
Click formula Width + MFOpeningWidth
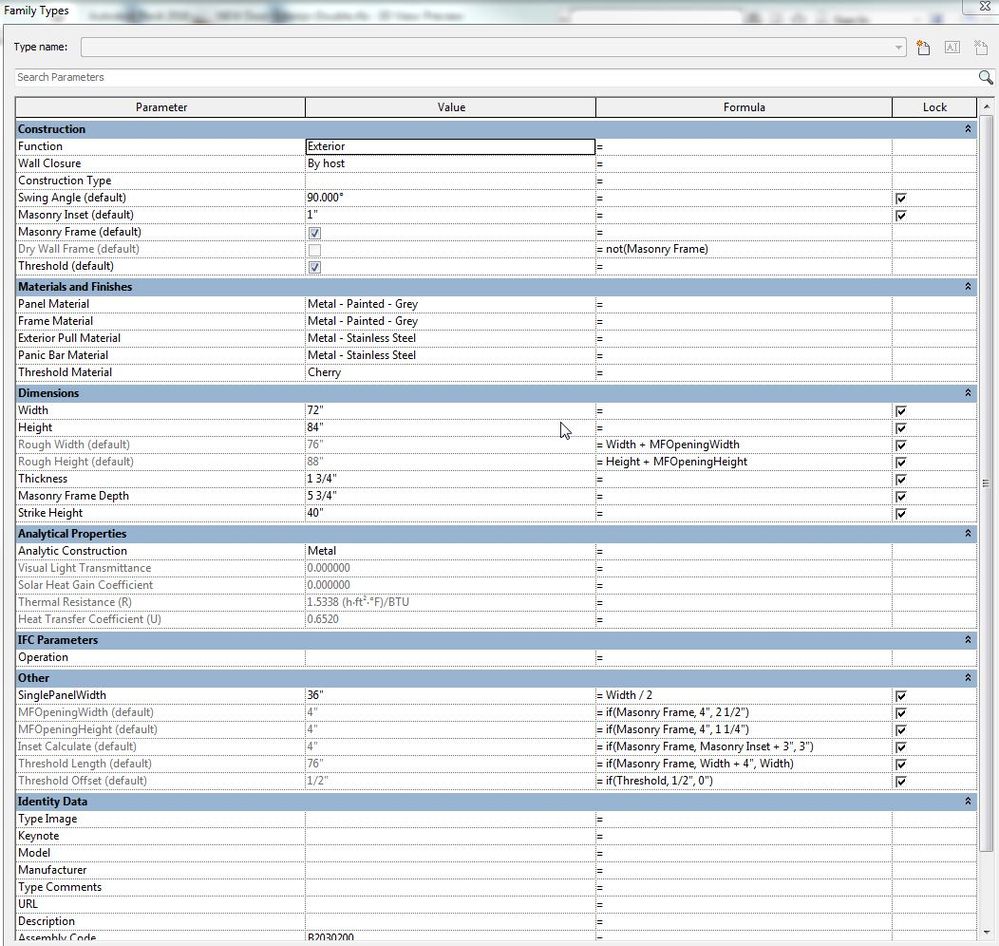672,445
